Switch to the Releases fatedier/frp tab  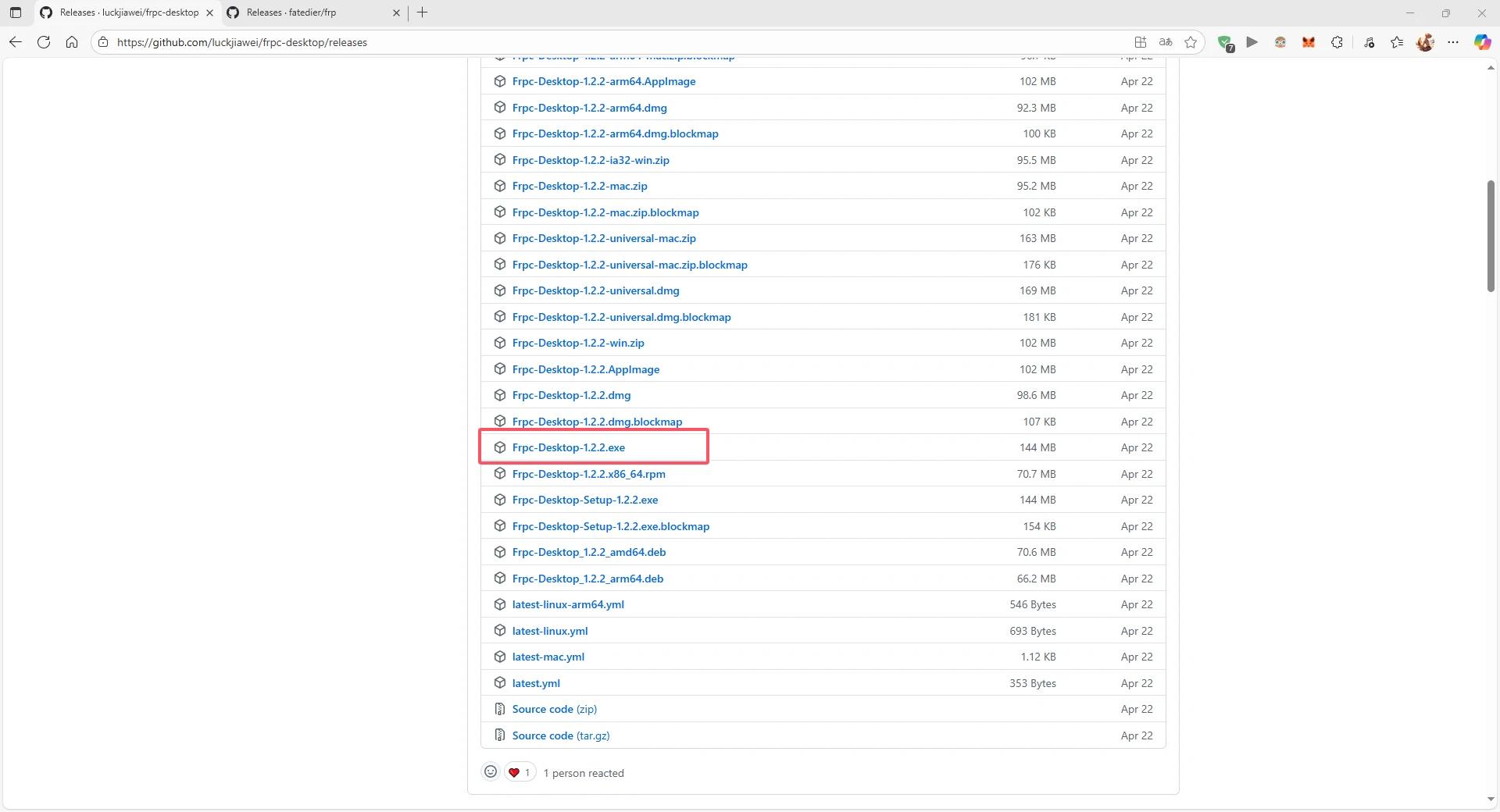(291, 12)
